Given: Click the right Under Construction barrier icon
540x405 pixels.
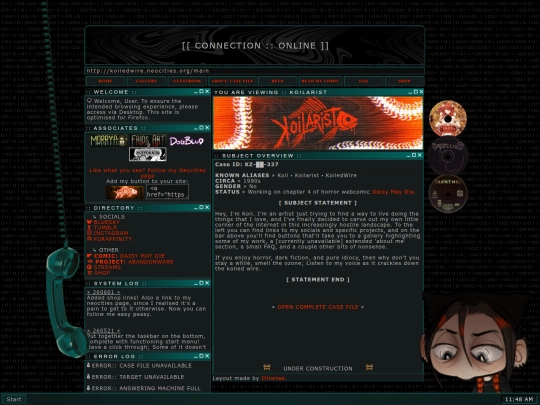Looking at the screenshot, I should pos(369,367).
